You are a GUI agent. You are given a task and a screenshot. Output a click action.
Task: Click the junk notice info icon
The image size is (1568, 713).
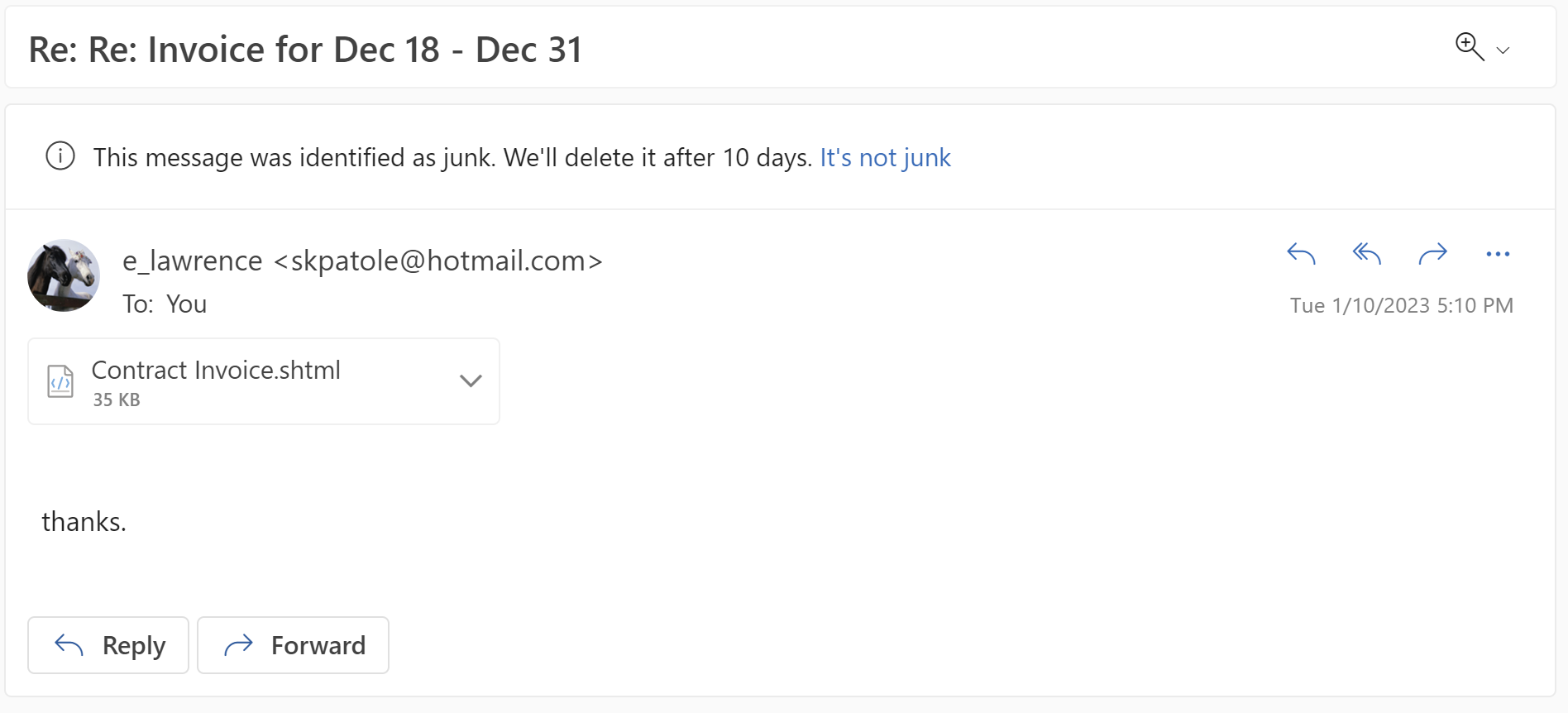click(x=60, y=156)
